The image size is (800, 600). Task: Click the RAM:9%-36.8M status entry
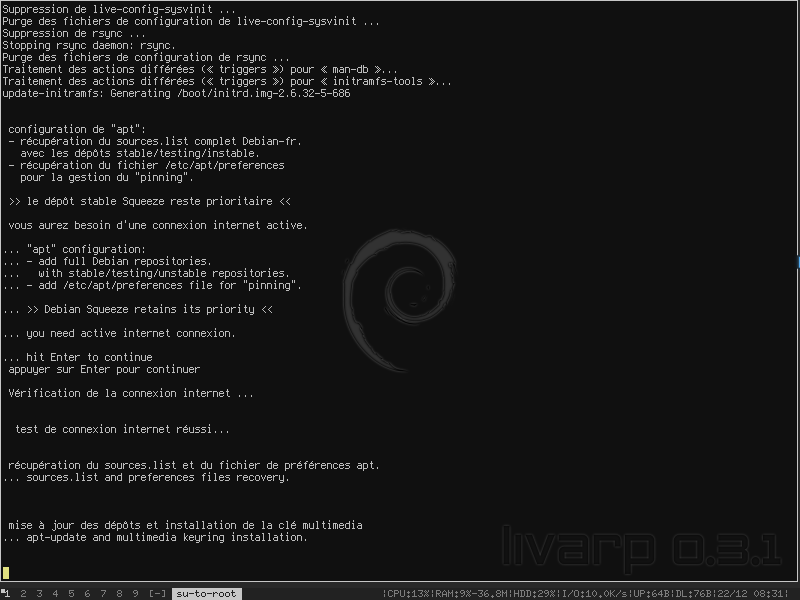472,593
